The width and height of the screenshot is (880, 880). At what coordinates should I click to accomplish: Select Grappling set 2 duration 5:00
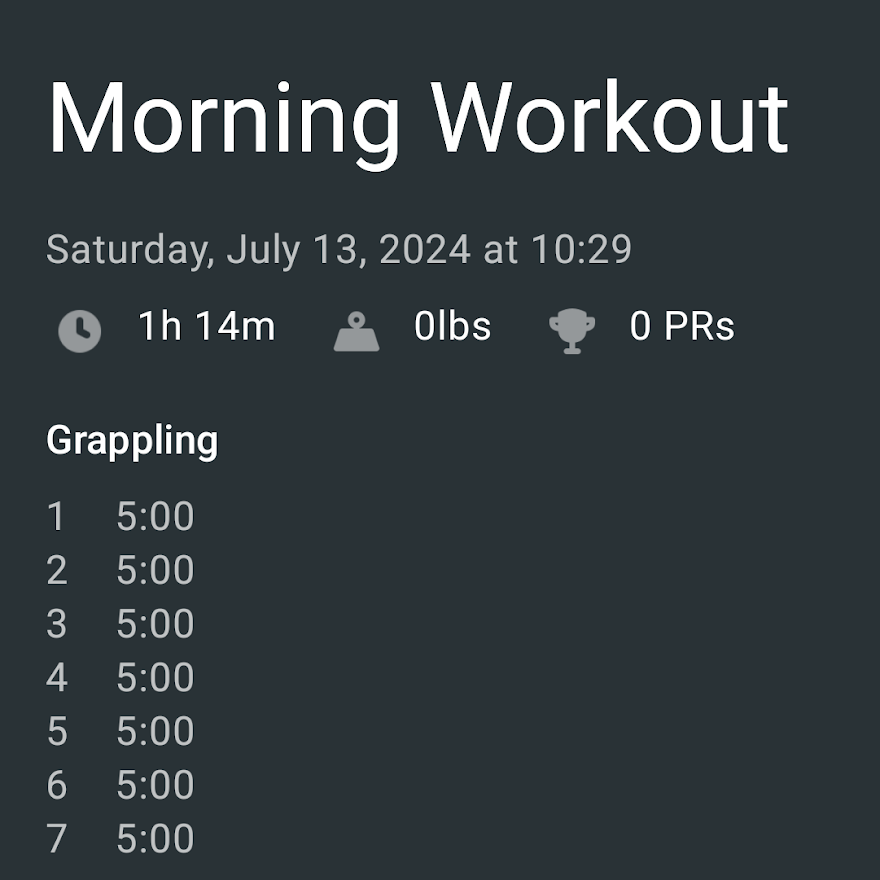pyautogui.click(x=155, y=570)
